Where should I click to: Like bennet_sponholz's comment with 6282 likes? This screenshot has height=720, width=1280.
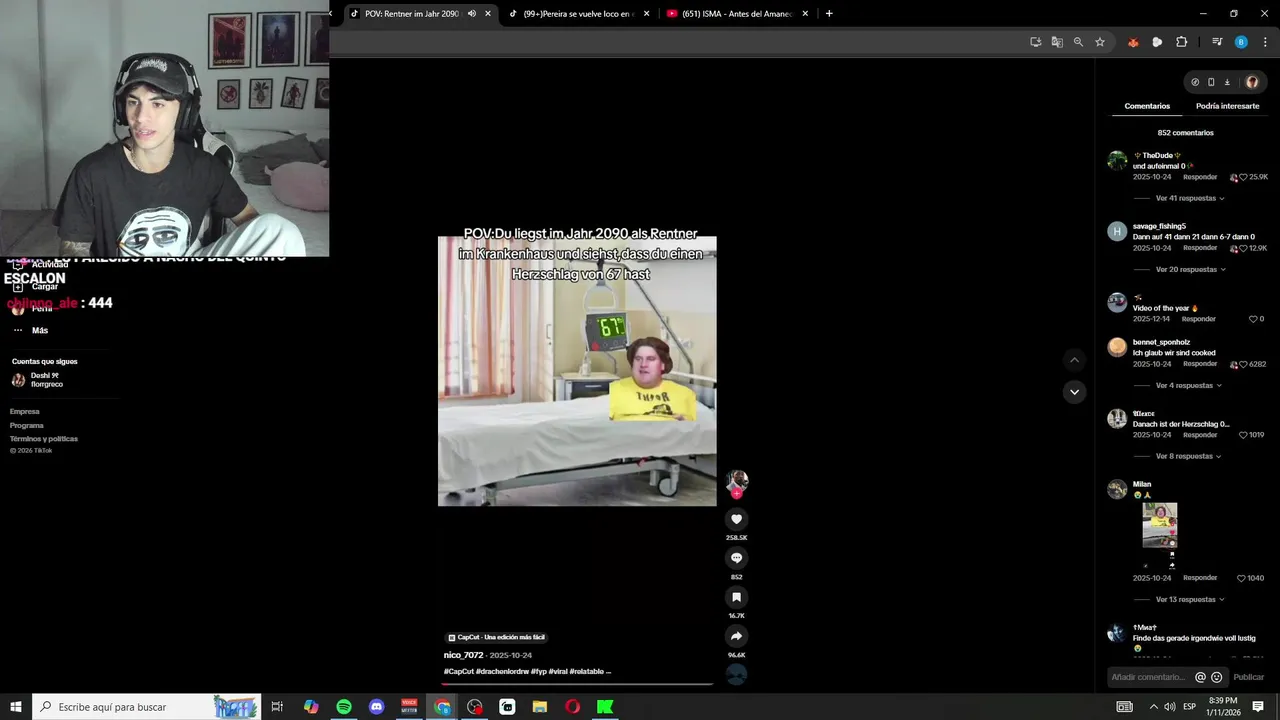[1243, 364]
